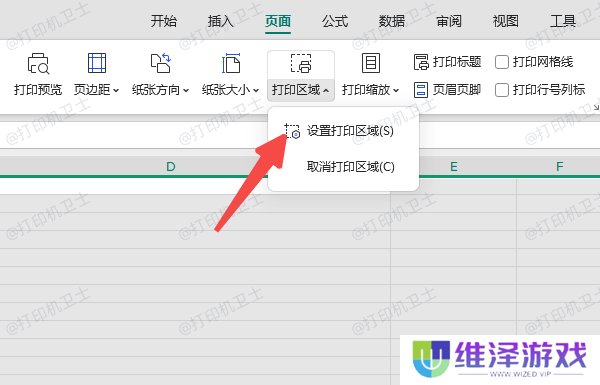Enable the 打印行号列标 checkbox
Screen dimensions: 600x385
click(502, 90)
